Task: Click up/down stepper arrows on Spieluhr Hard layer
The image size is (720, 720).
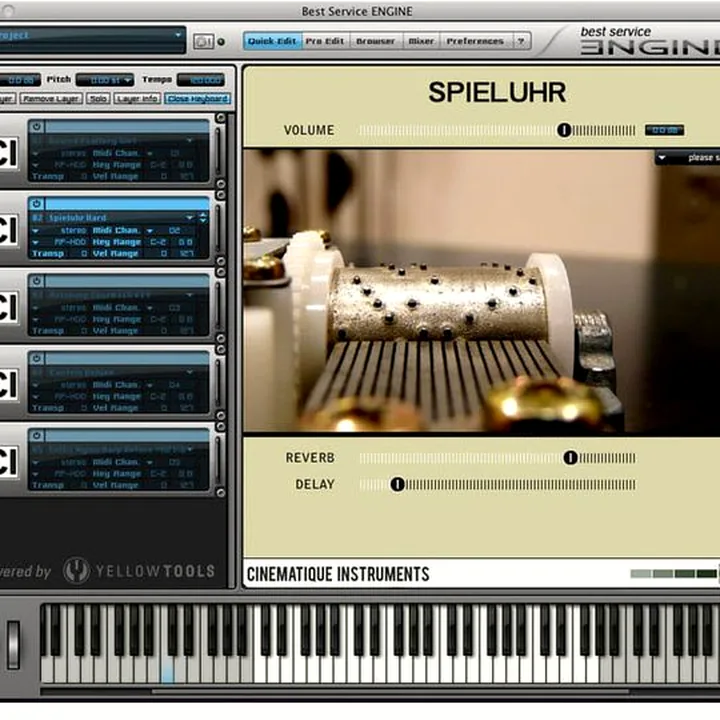Action: coord(203,218)
